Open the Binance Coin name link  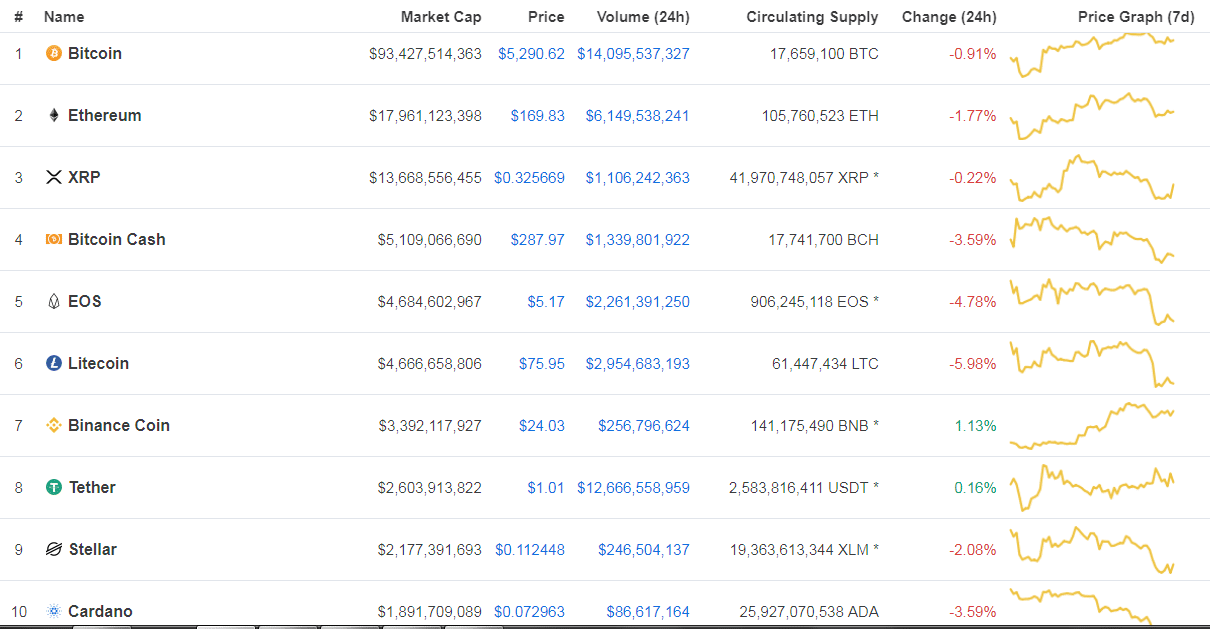(x=119, y=425)
